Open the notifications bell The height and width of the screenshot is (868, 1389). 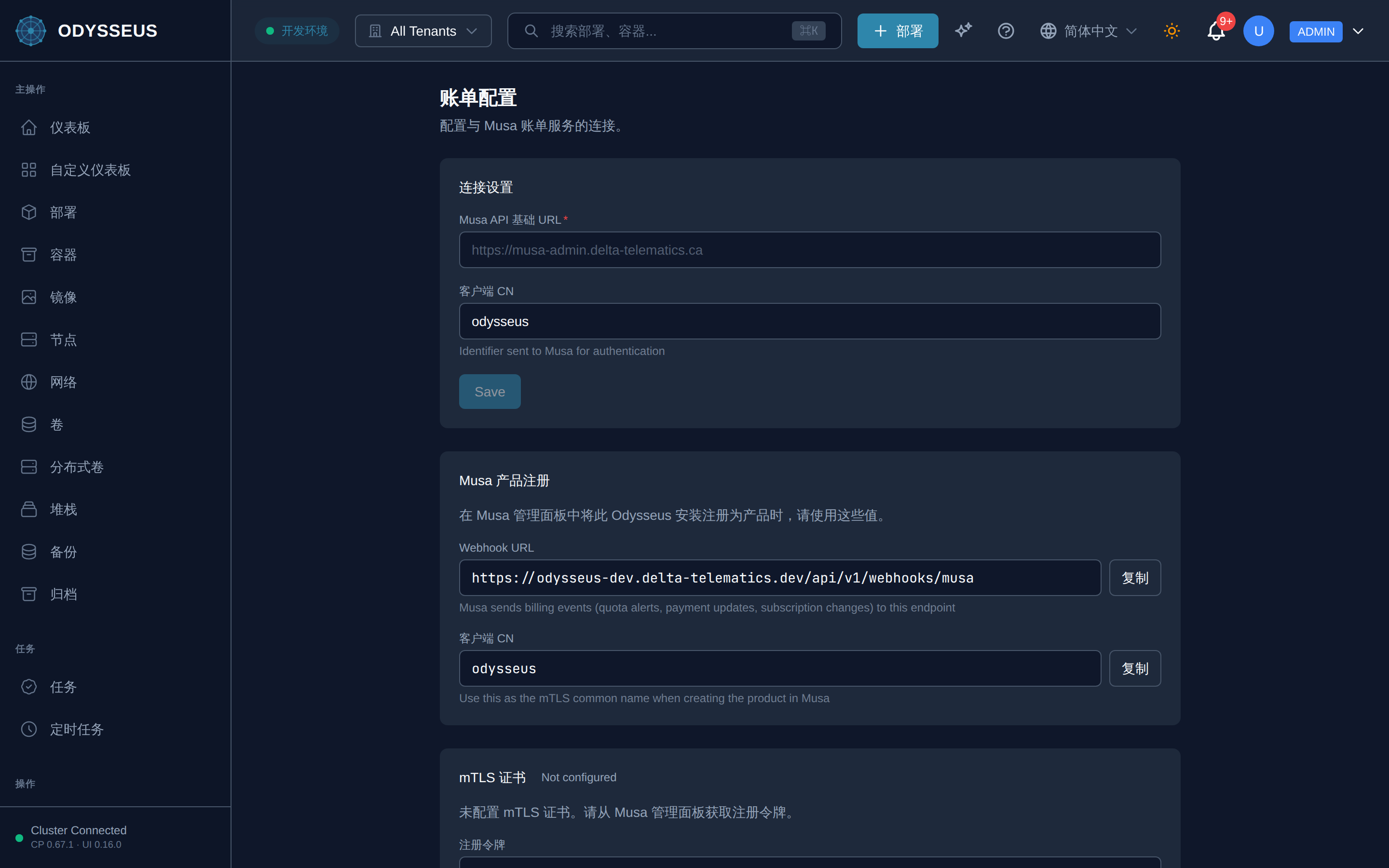1216,31
